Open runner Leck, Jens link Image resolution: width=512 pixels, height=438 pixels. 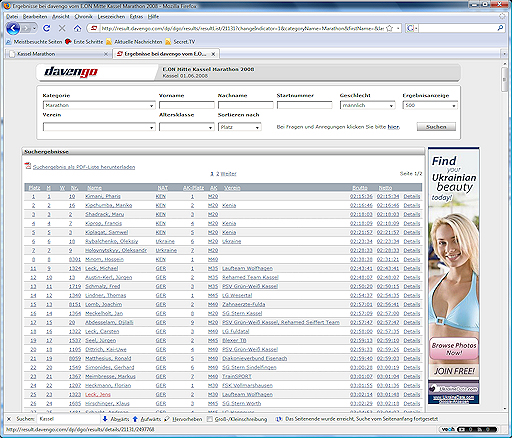click(x=98, y=394)
